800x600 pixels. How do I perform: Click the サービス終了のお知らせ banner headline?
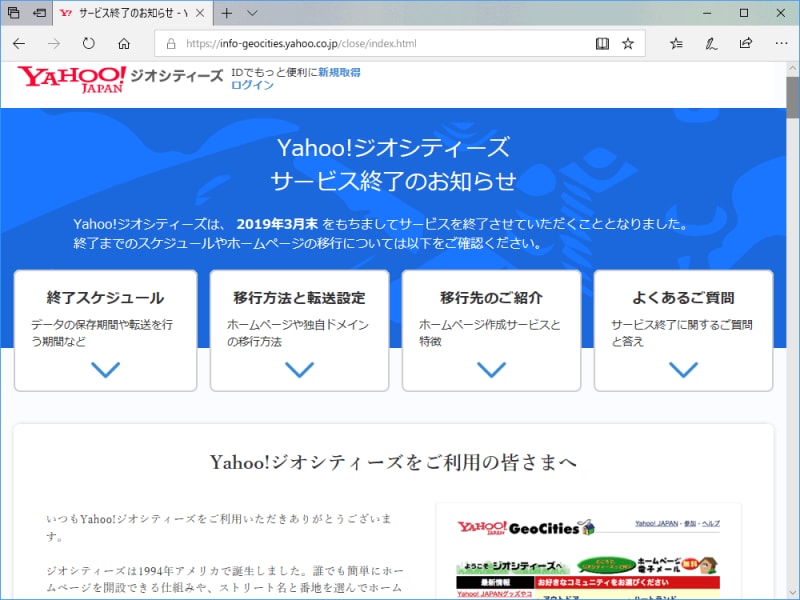coord(393,181)
